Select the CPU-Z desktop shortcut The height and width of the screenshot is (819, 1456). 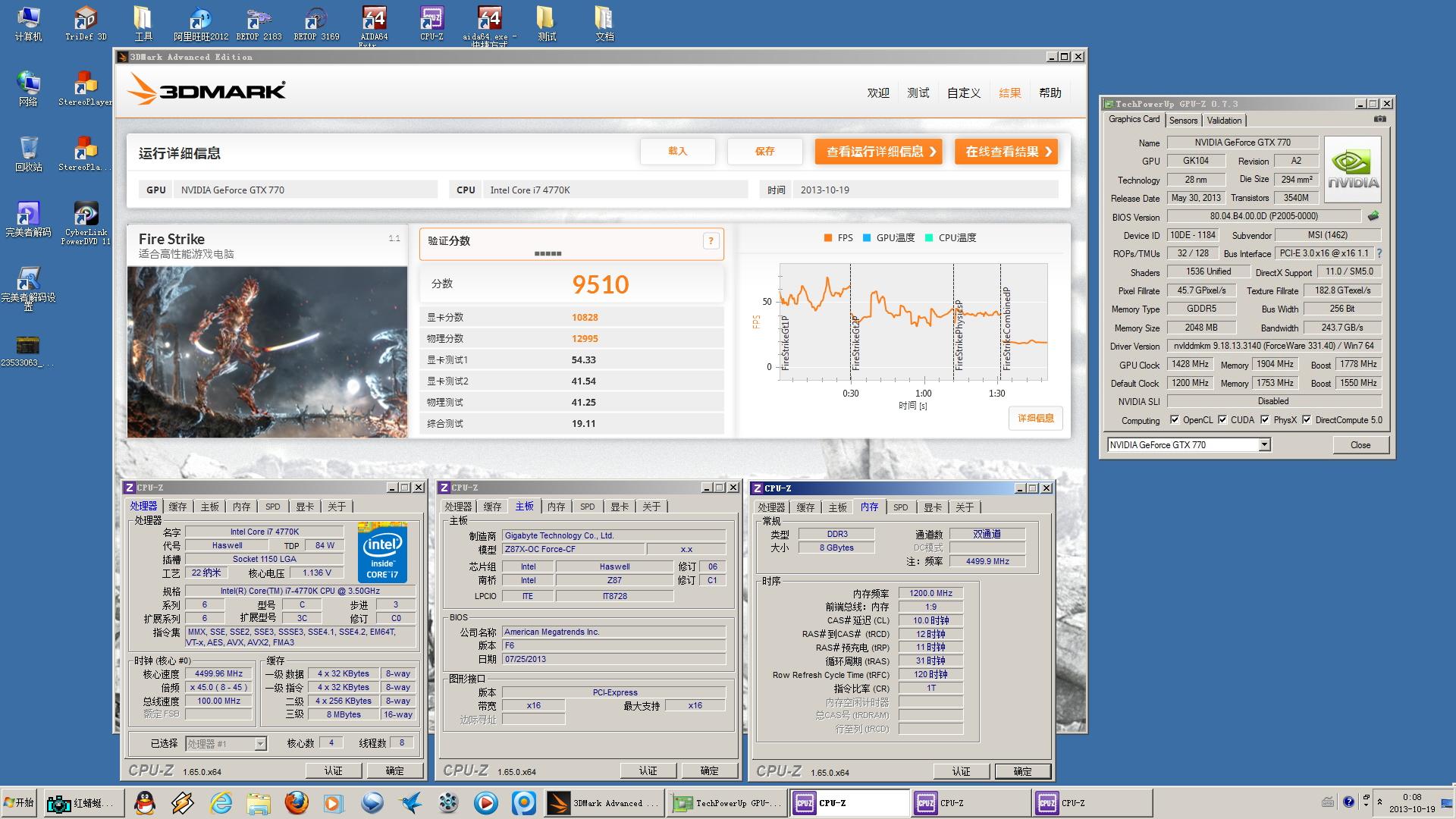point(431,23)
